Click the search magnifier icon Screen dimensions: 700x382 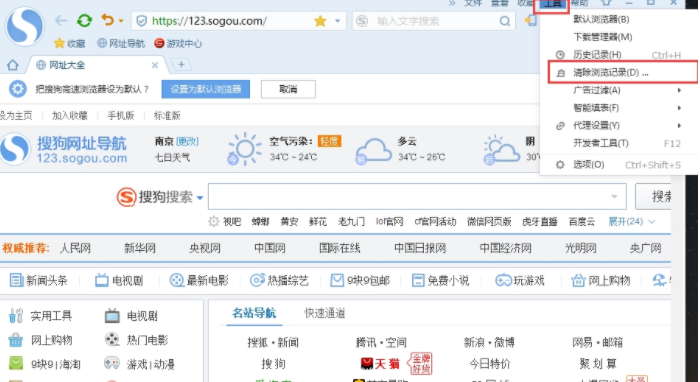tap(504, 21)
